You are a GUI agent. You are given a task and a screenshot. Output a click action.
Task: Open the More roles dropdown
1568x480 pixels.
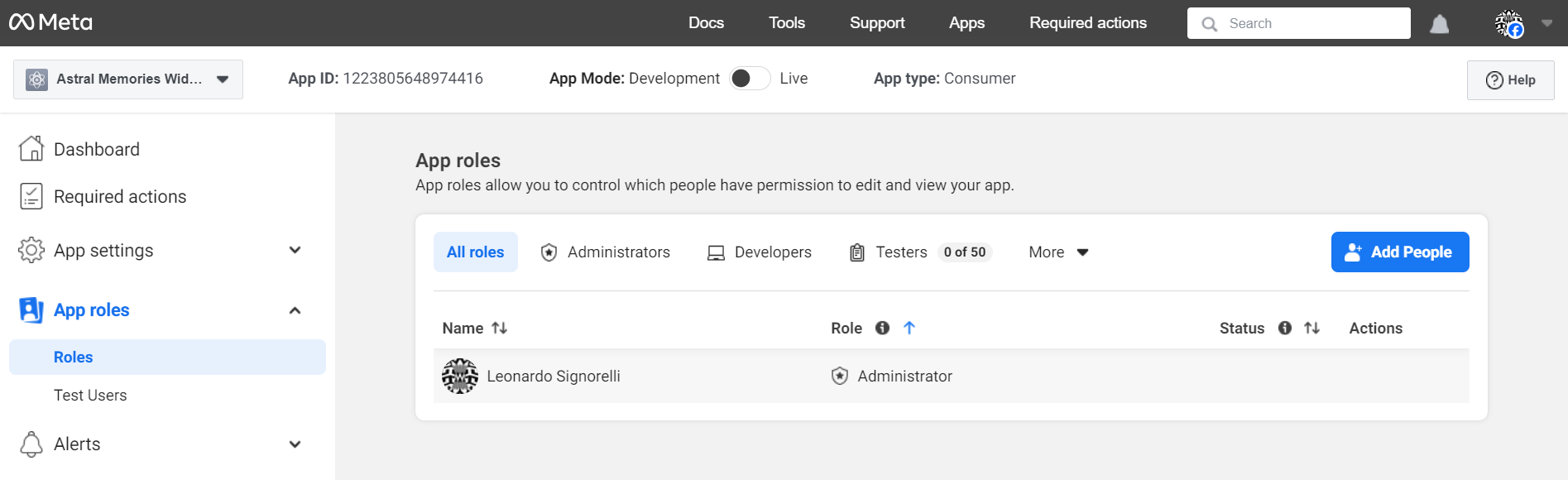[x=1057, y=252]
